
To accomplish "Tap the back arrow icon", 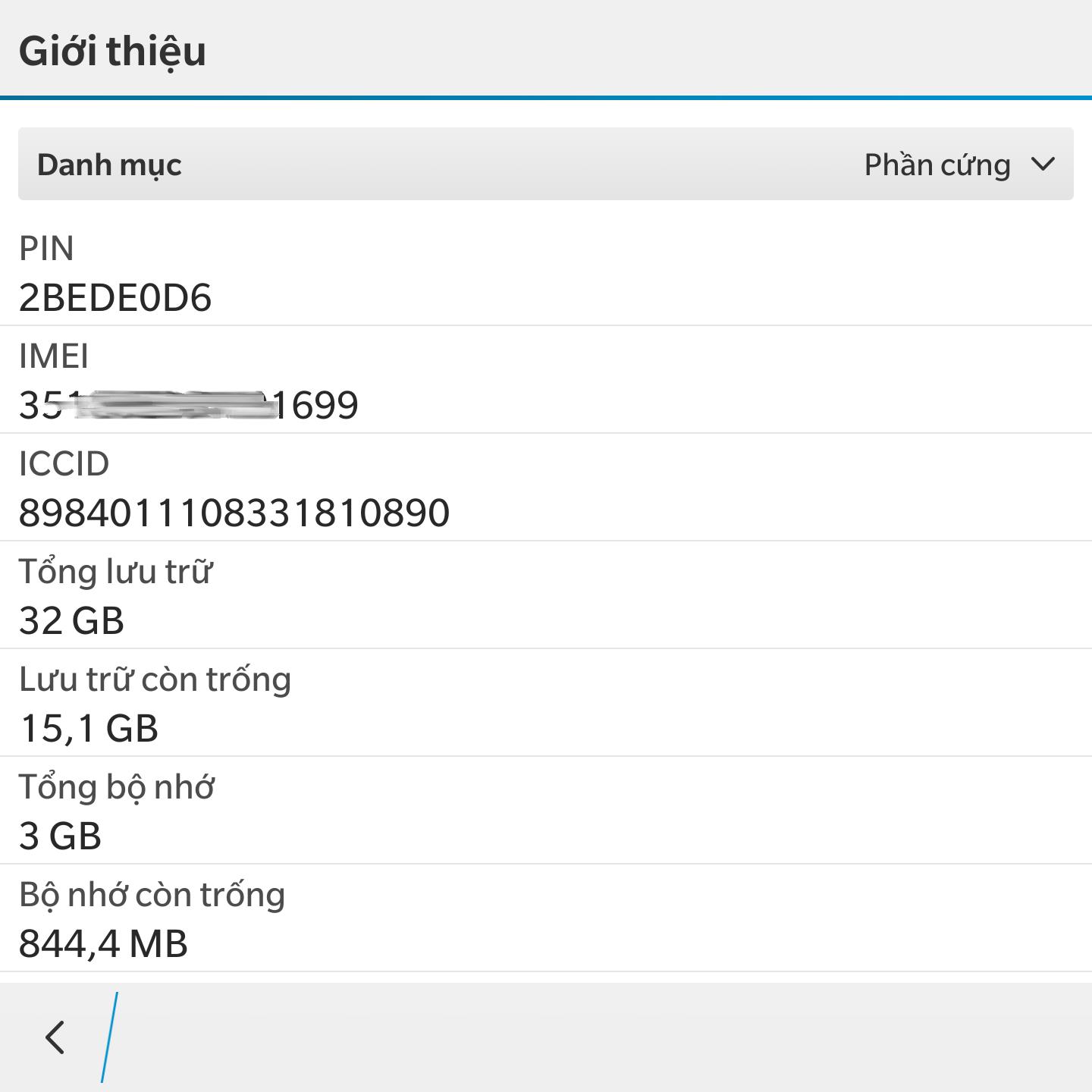I will (x=55, y=1037).
